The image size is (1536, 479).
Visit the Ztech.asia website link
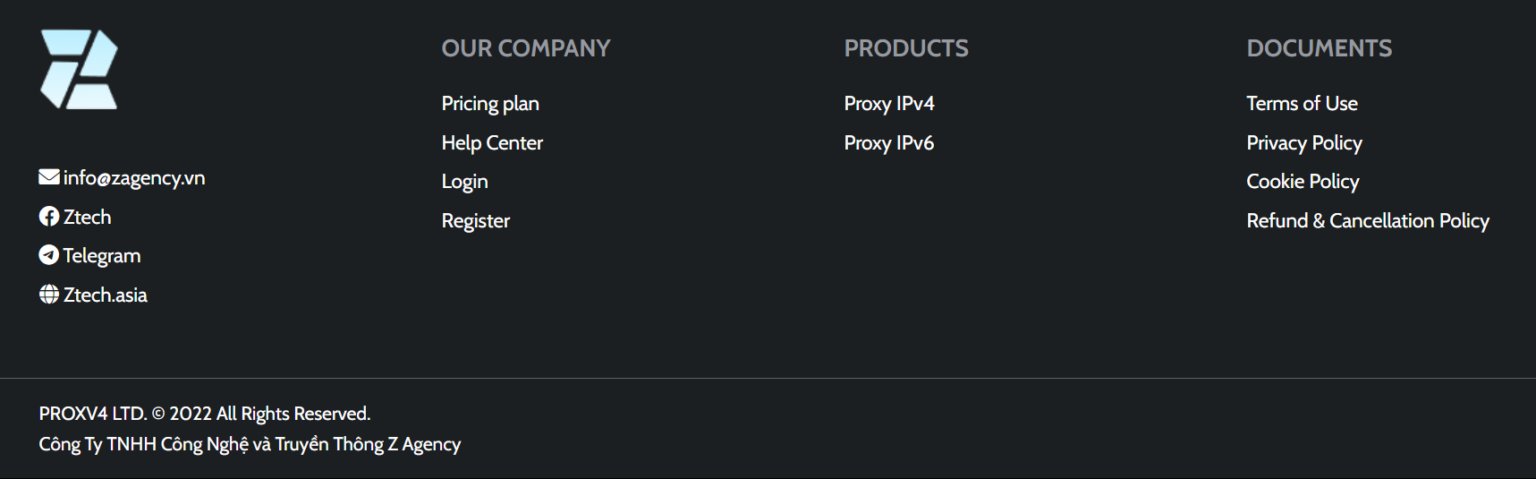coord(105,295)
